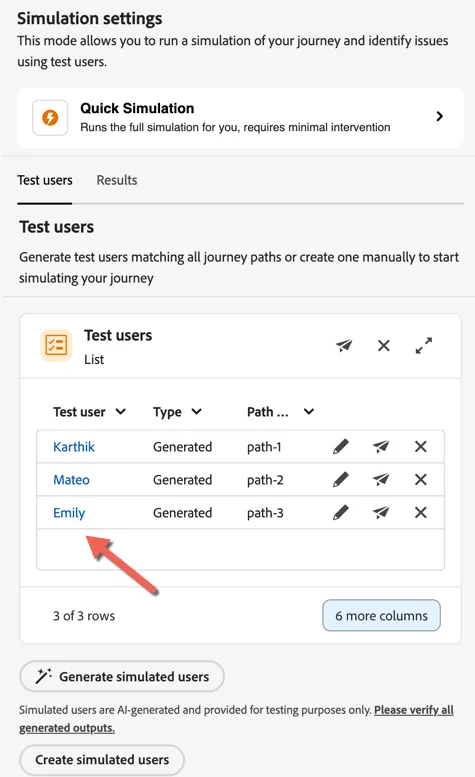Click the Test users list checklist icon
The image size is (475, 777).
[56, 345]
